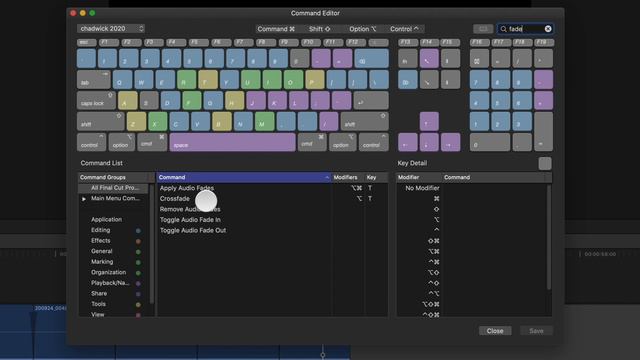Select the Tools command group
The image size is (640, 360).
pyautogui.click(x=98, y=304)
